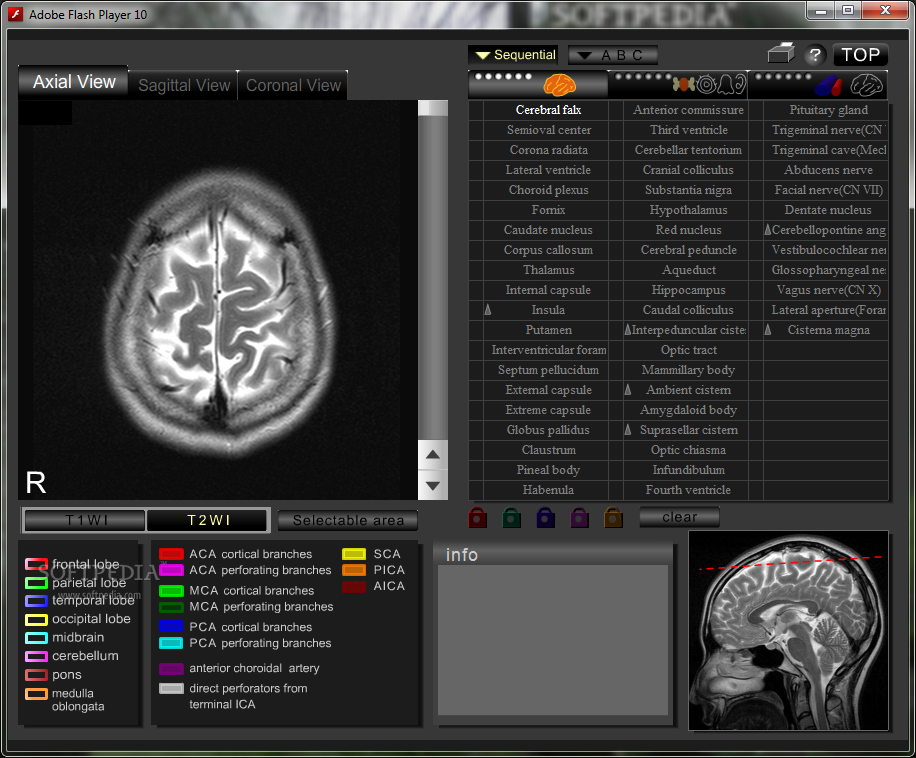
Task: Select Pituitary gland in the list
Action: click(x=828, y=110)
